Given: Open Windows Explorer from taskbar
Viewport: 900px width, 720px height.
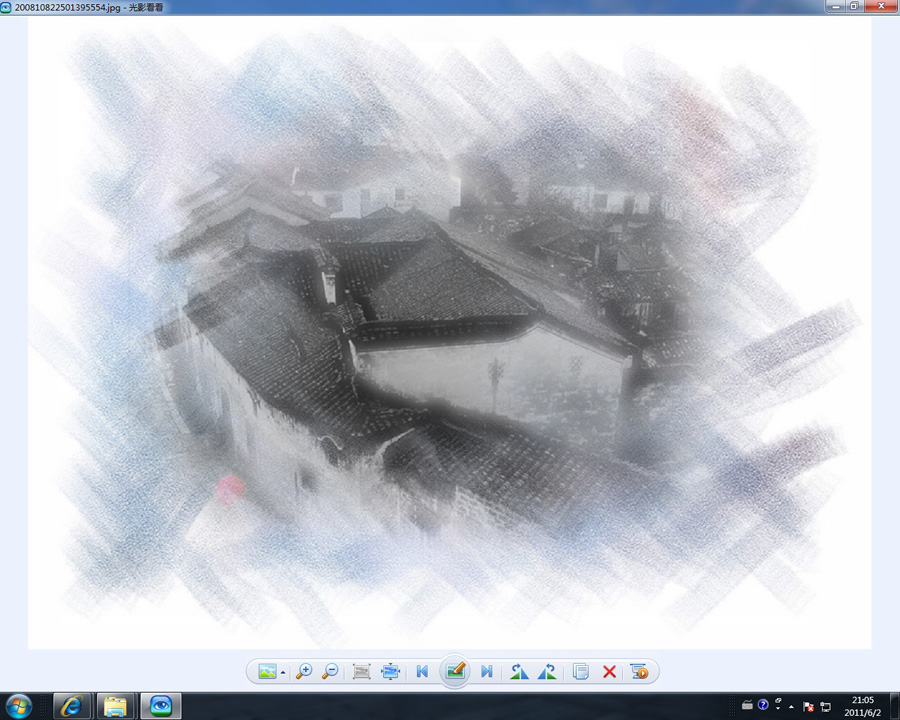Looking at the screenshot, I should pyautogui.click(x=115, y=706).
